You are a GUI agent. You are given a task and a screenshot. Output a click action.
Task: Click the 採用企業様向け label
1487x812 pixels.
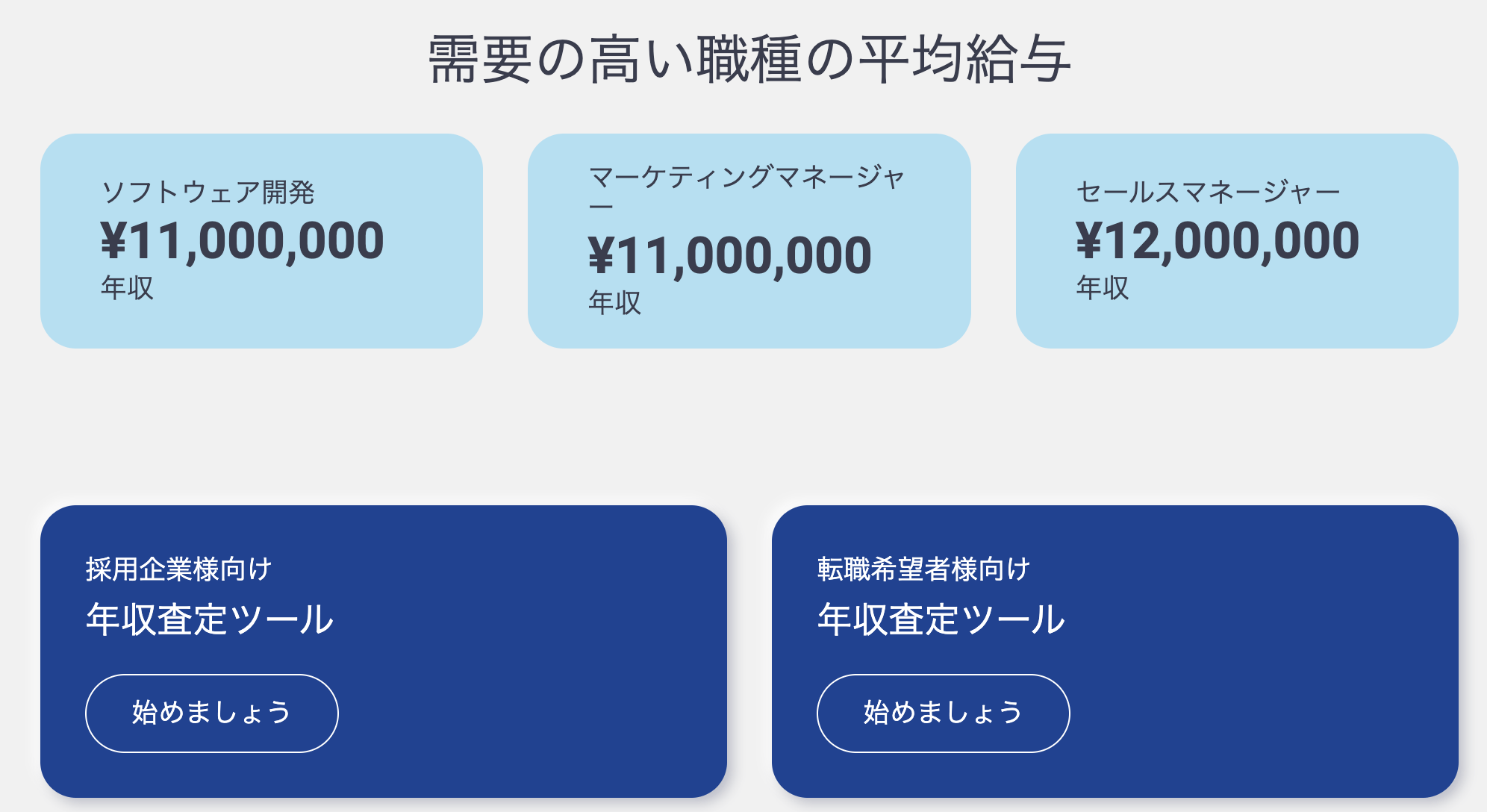(x=178, y=569)
